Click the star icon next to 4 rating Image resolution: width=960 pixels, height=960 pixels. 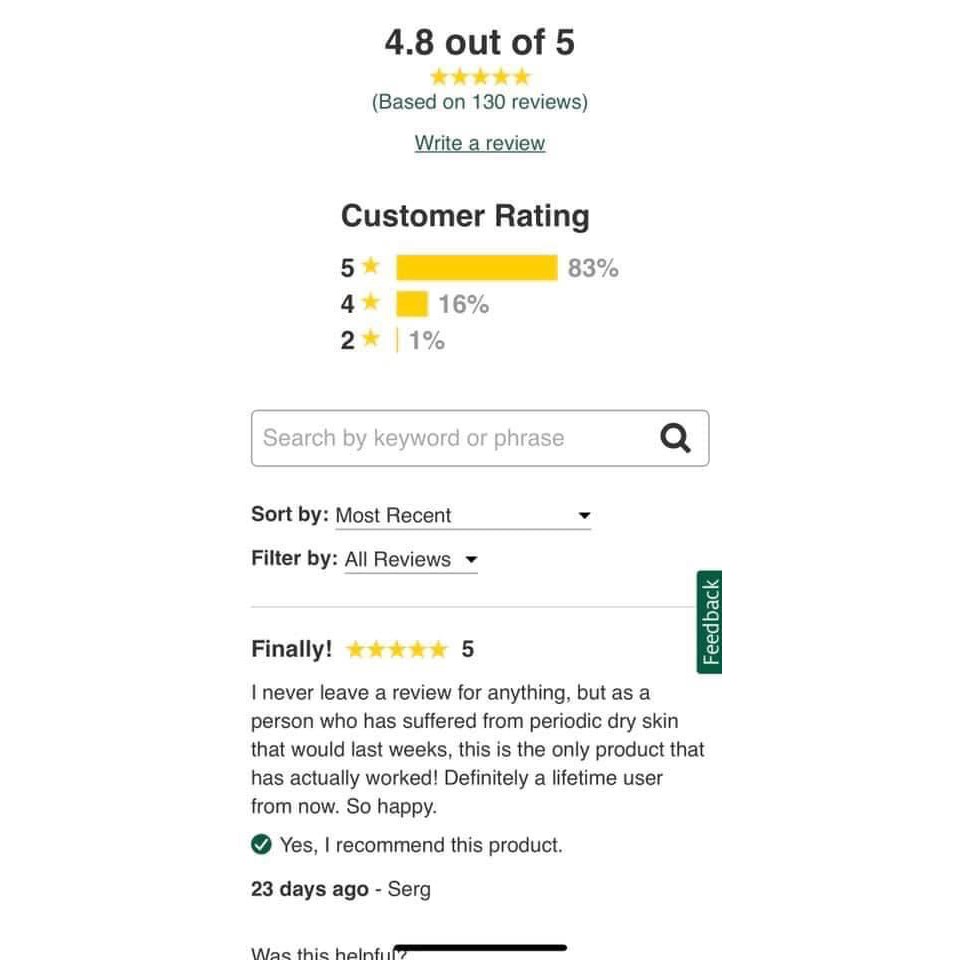371,303
